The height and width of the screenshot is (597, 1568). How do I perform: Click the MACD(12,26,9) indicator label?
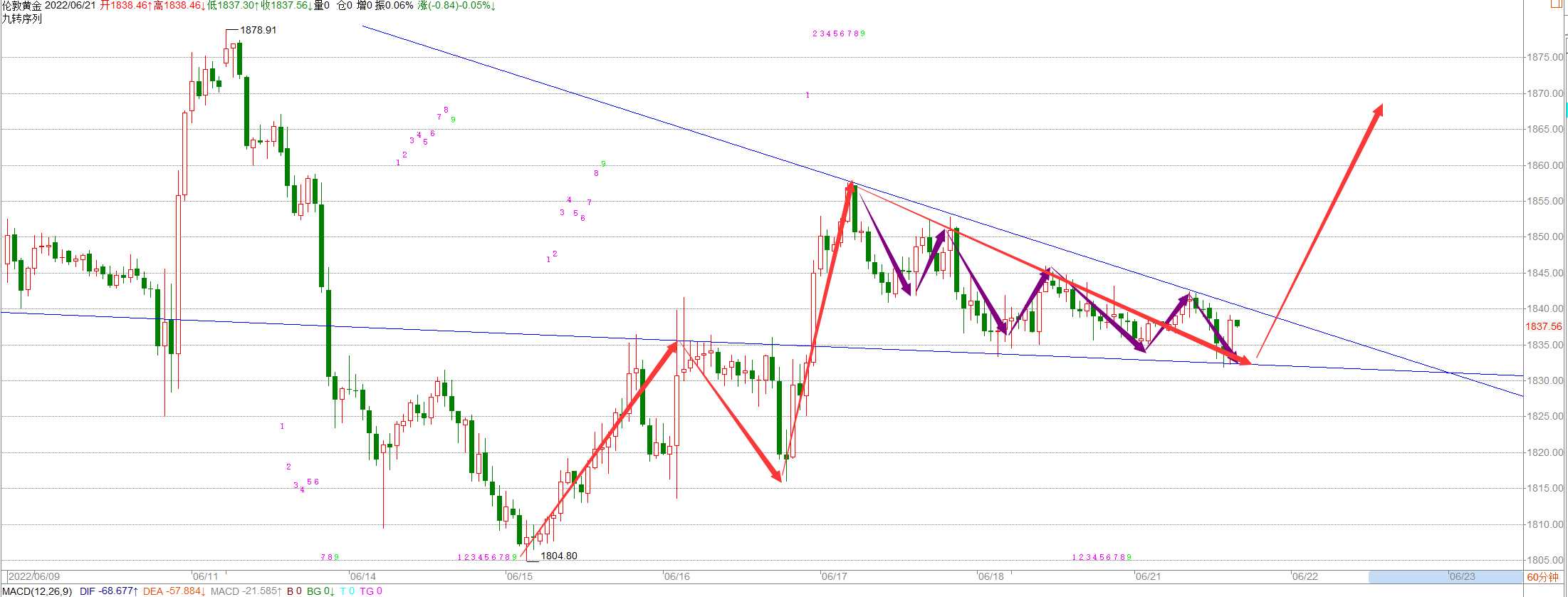pyautogui.click(x=37, y=591)
